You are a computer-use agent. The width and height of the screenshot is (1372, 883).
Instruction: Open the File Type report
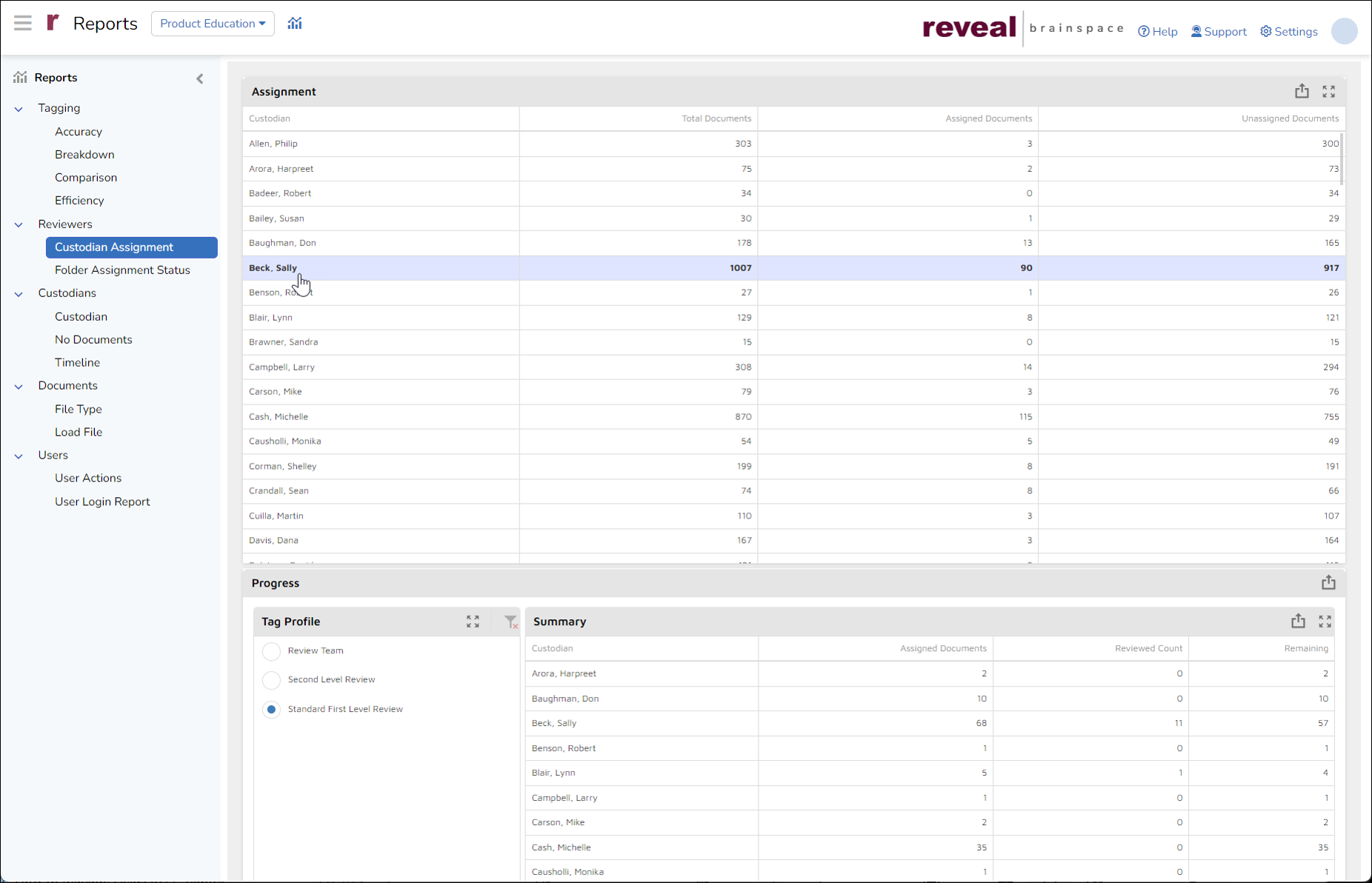click(x=79, y=409)
